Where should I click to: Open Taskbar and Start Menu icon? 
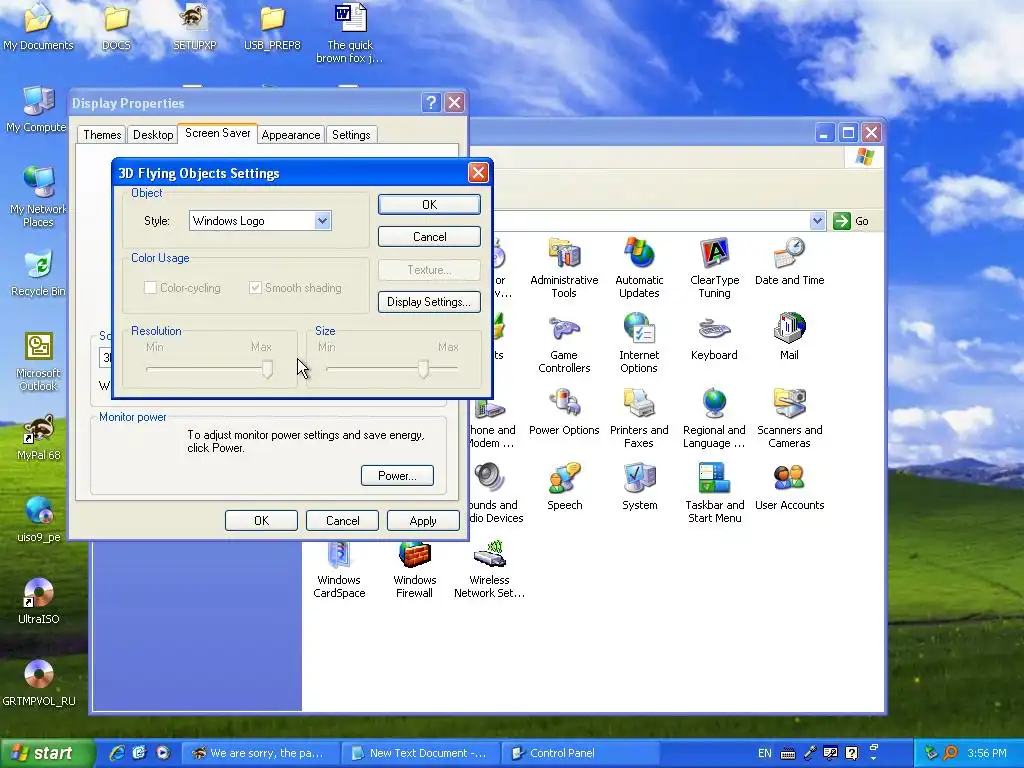714,493
